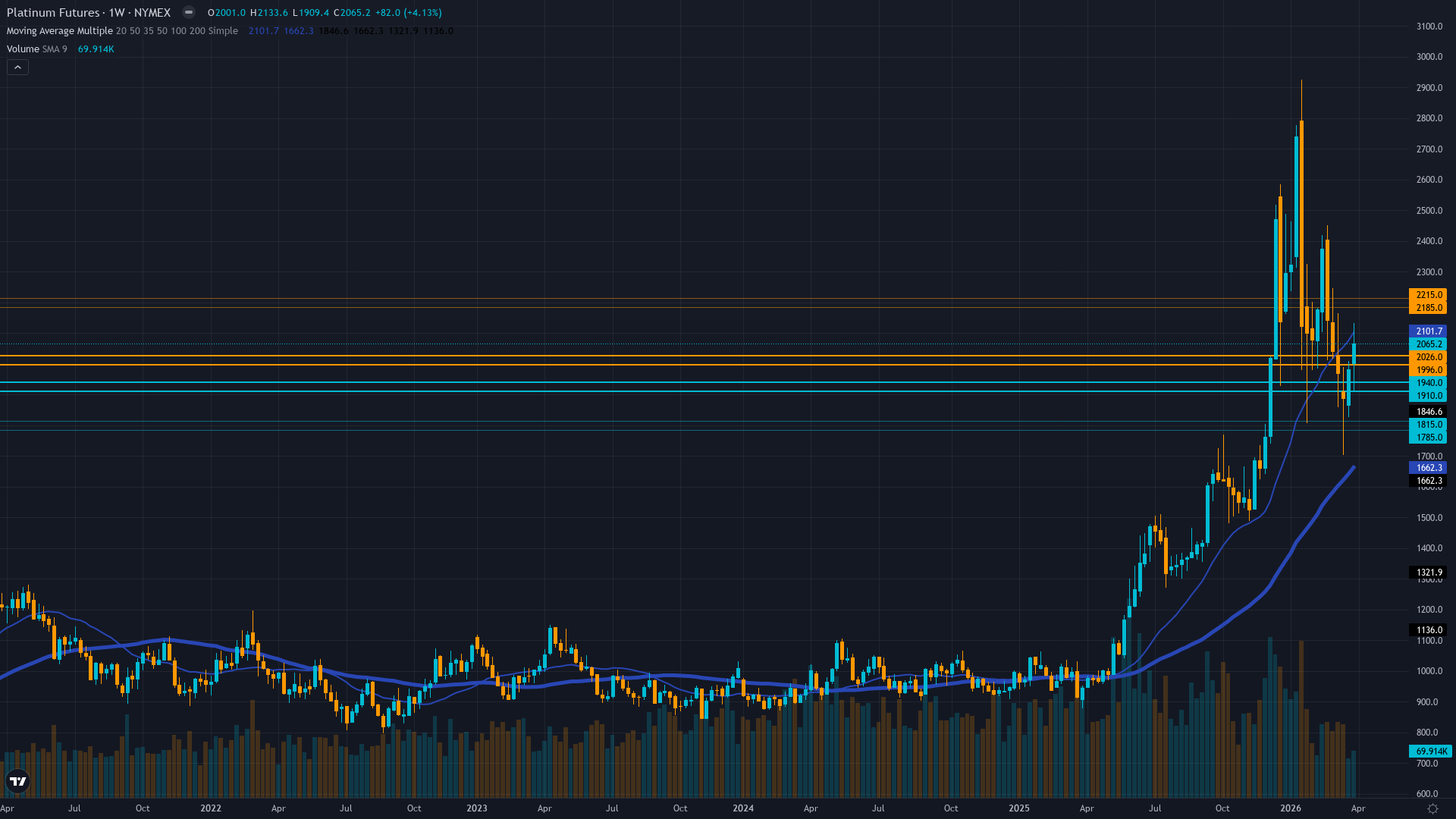Select the Platinum Futures 1W NYMEX symbol title
1456x819 pixels.
pos(89,12)
